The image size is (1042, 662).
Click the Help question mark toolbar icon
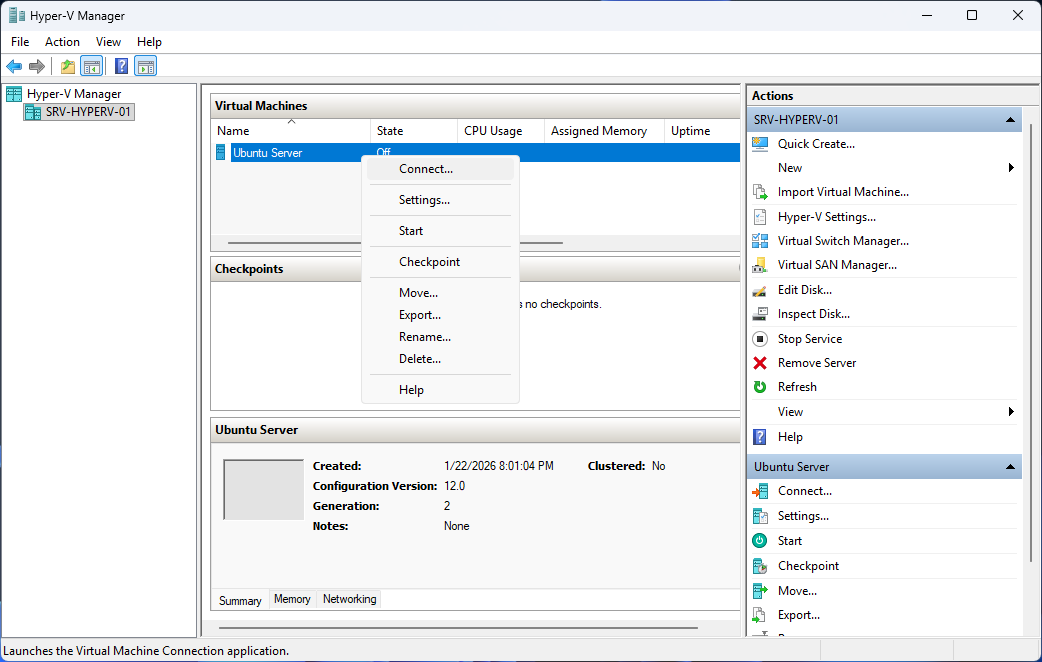(x=121, y=67)
